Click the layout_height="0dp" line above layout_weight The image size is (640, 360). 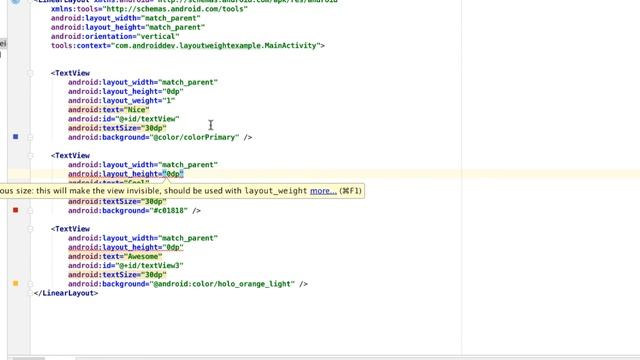pyautogui.click(x=126, y=91)
